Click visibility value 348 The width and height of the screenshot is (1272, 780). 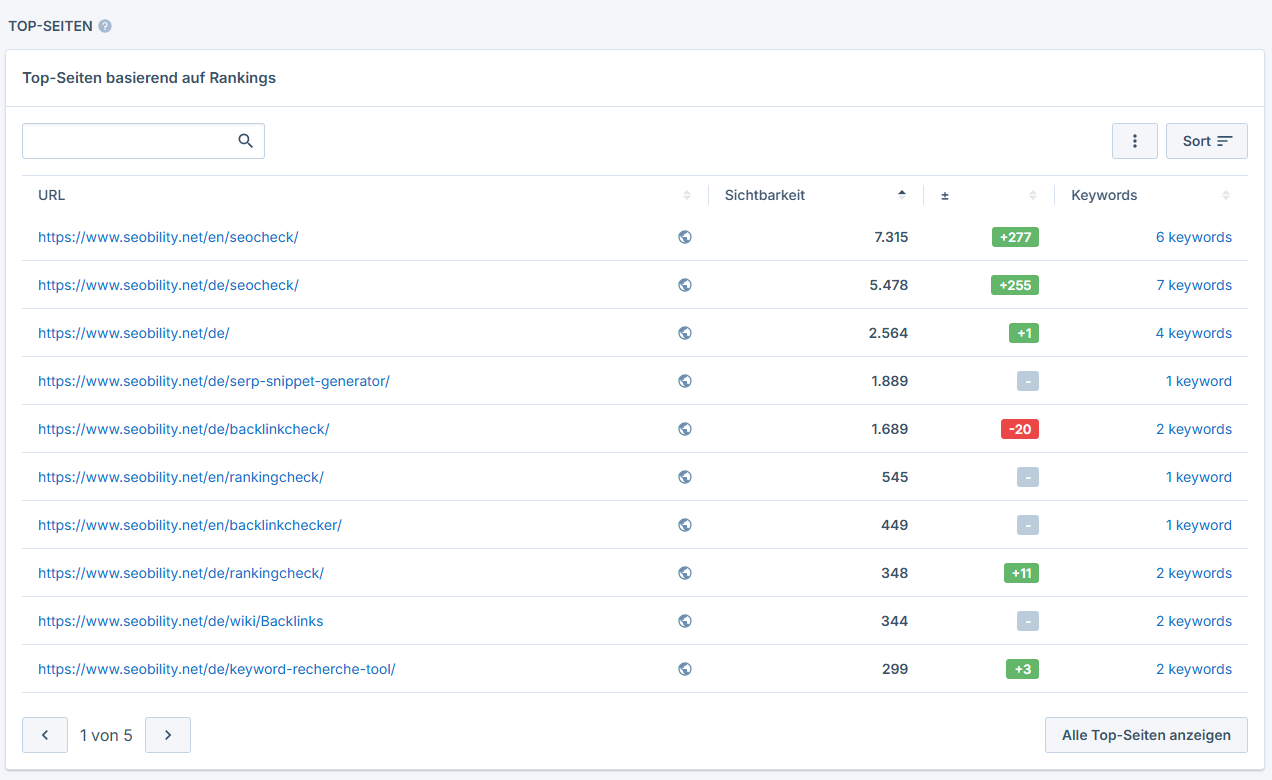point(895,573)
